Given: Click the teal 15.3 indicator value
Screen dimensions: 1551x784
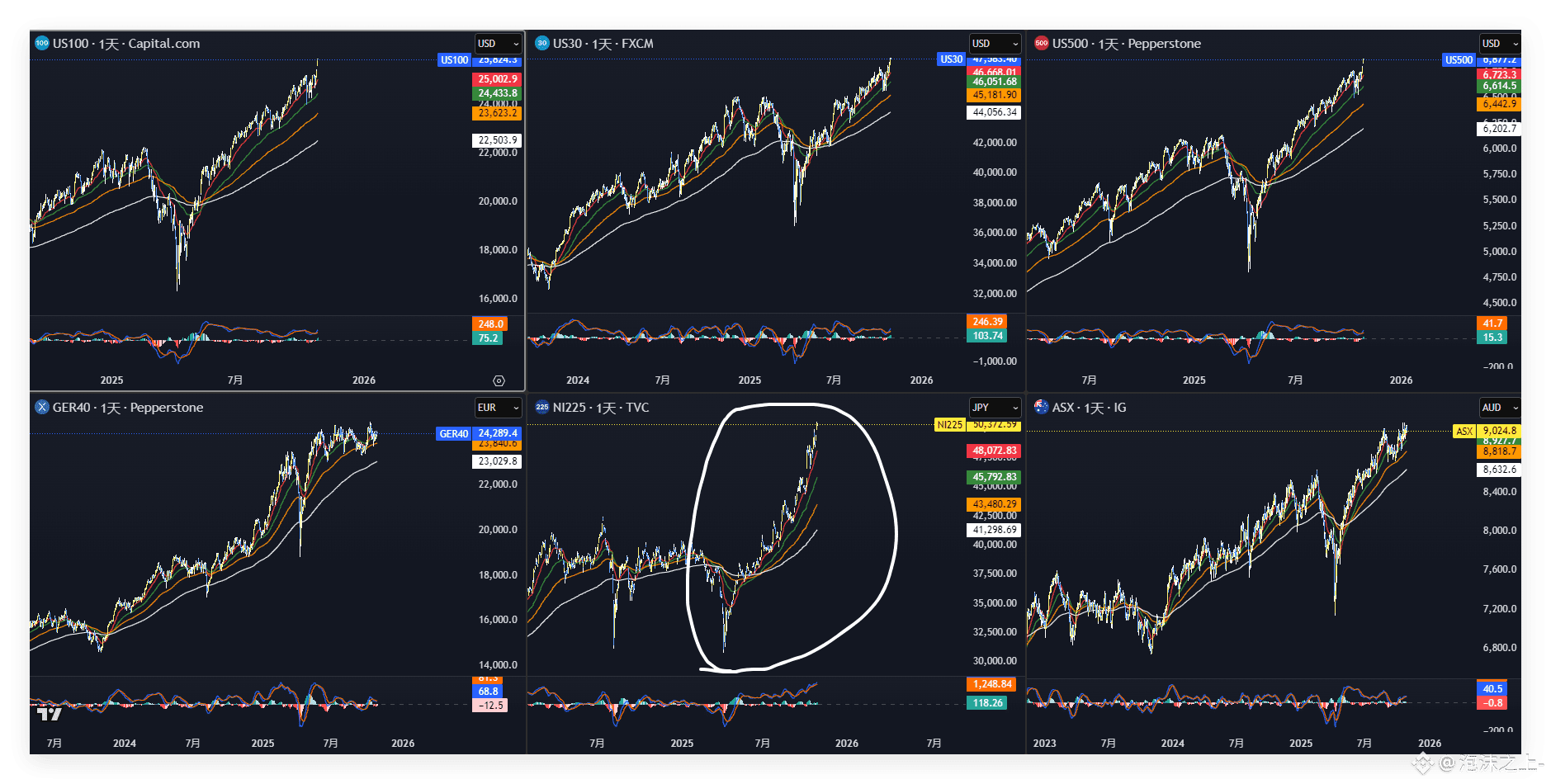Looking at the screenshot, I should (1492, 338).
